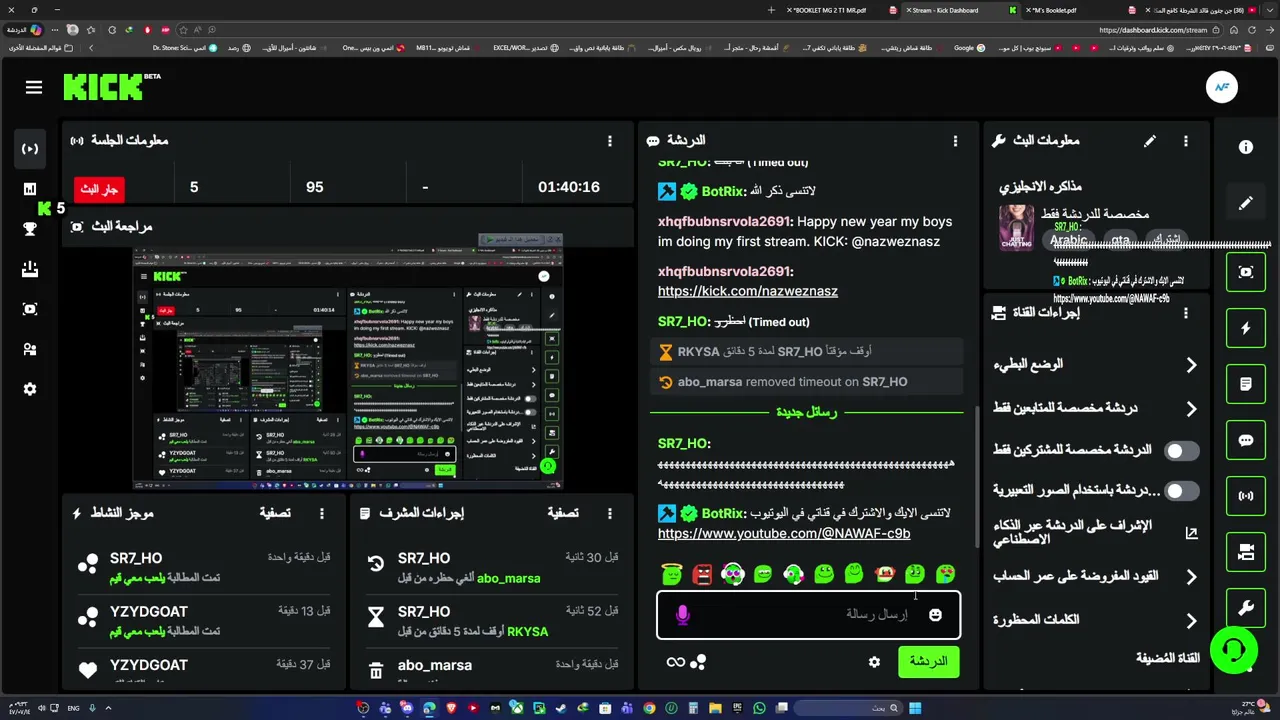This screenshot has width=1280, height=720.
Task: Click the chat message input field
Action: (808, 615)
